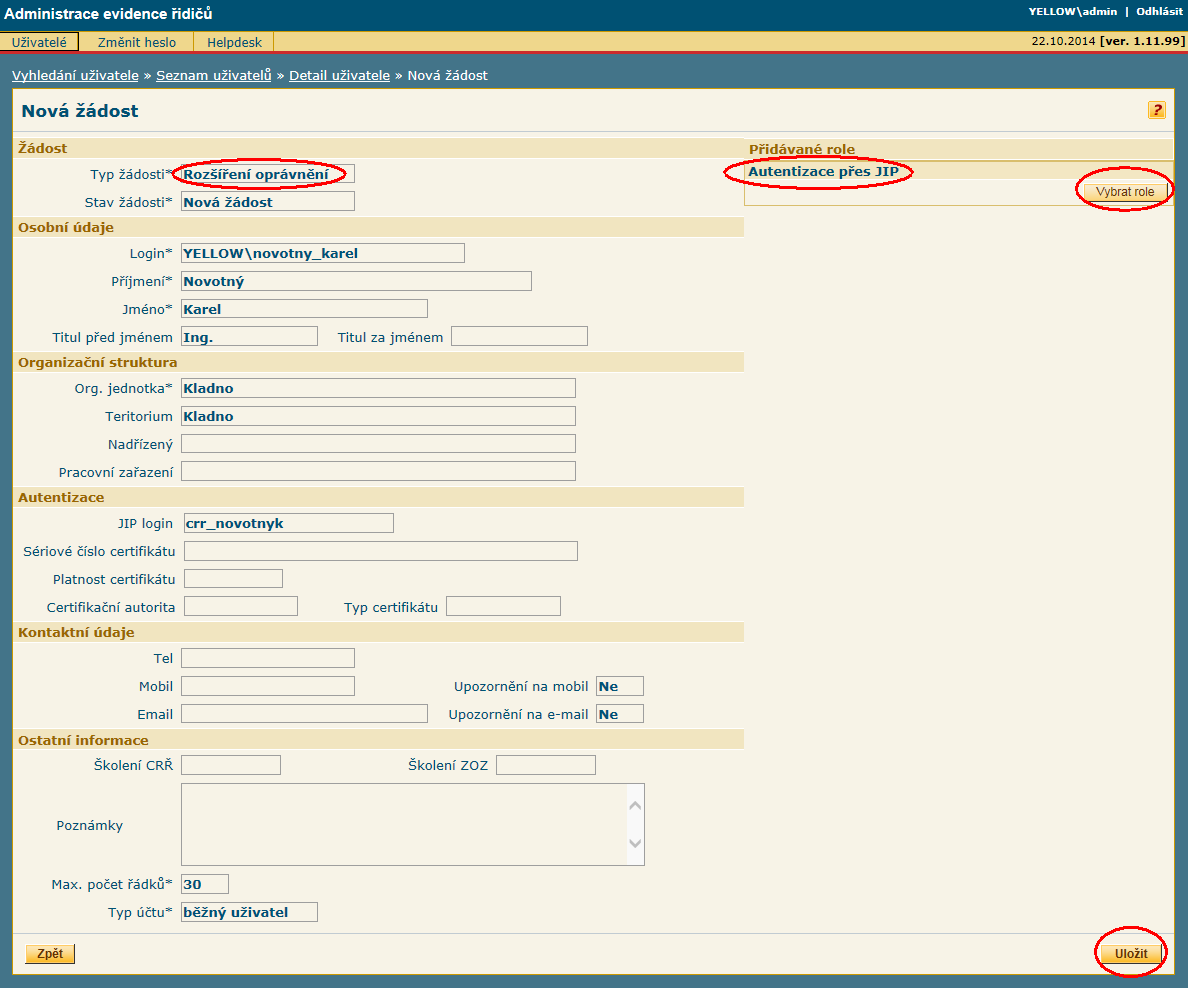Screen dimensions: 1188x988
Task: Go to Detail uživatele breadcrumb
Action: (x=339, y=75)
